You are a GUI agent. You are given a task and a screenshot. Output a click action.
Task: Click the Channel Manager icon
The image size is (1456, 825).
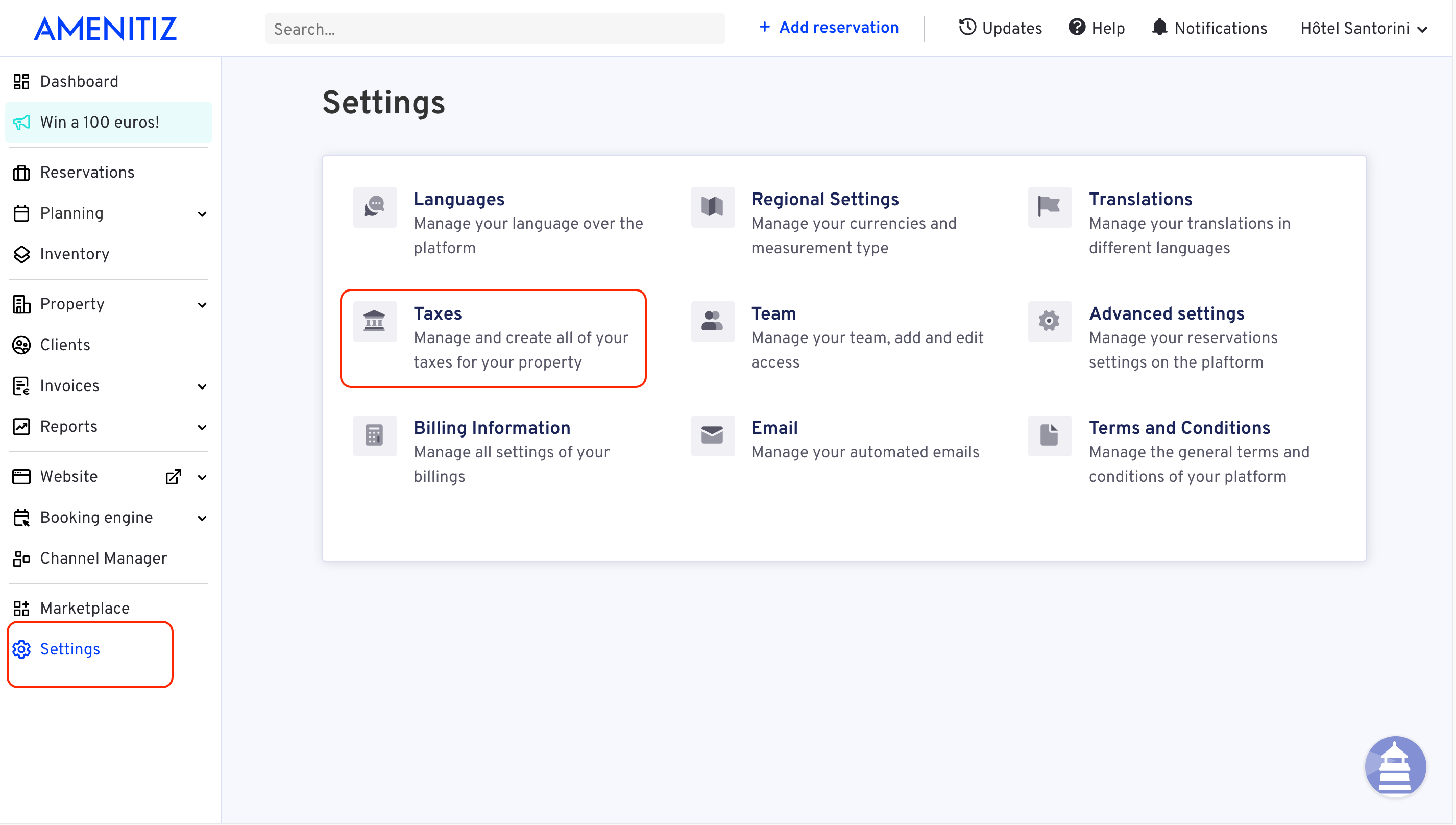[x=21, y=558]
